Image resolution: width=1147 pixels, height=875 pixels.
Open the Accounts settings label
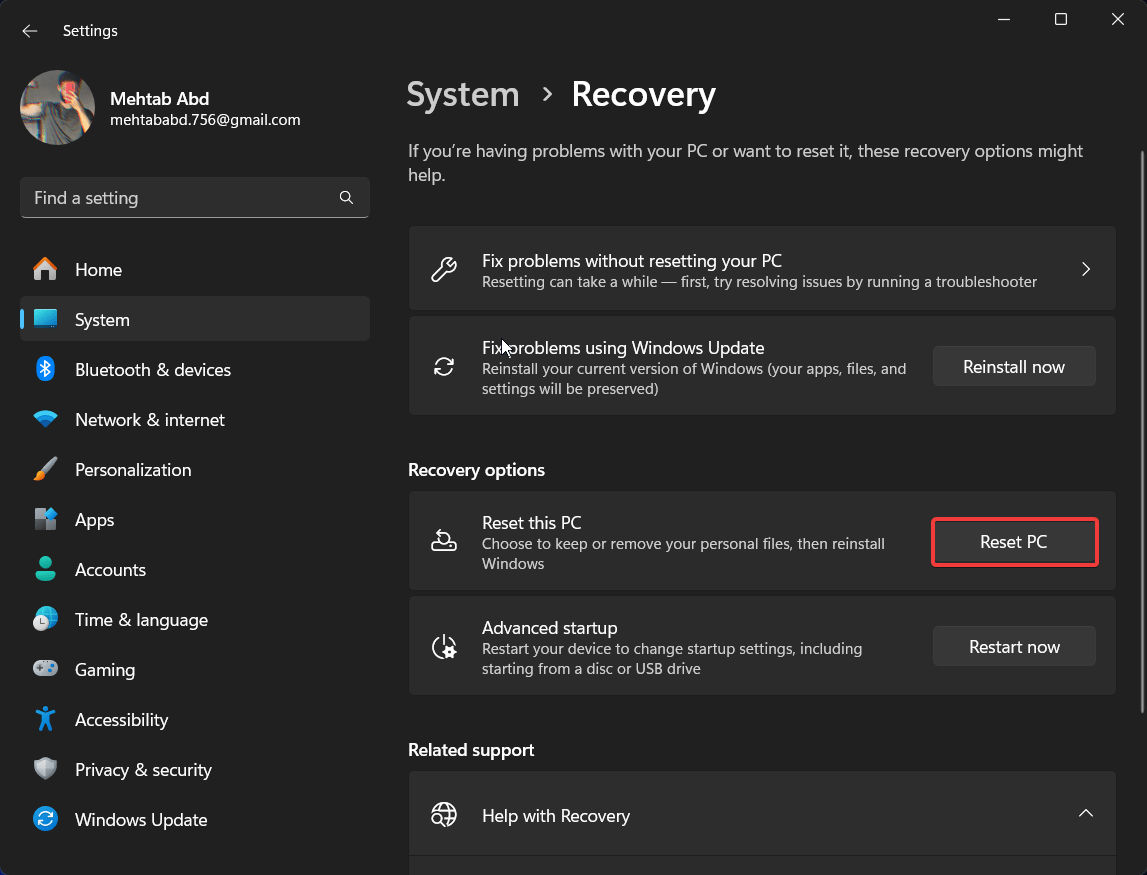pos(110,570)
